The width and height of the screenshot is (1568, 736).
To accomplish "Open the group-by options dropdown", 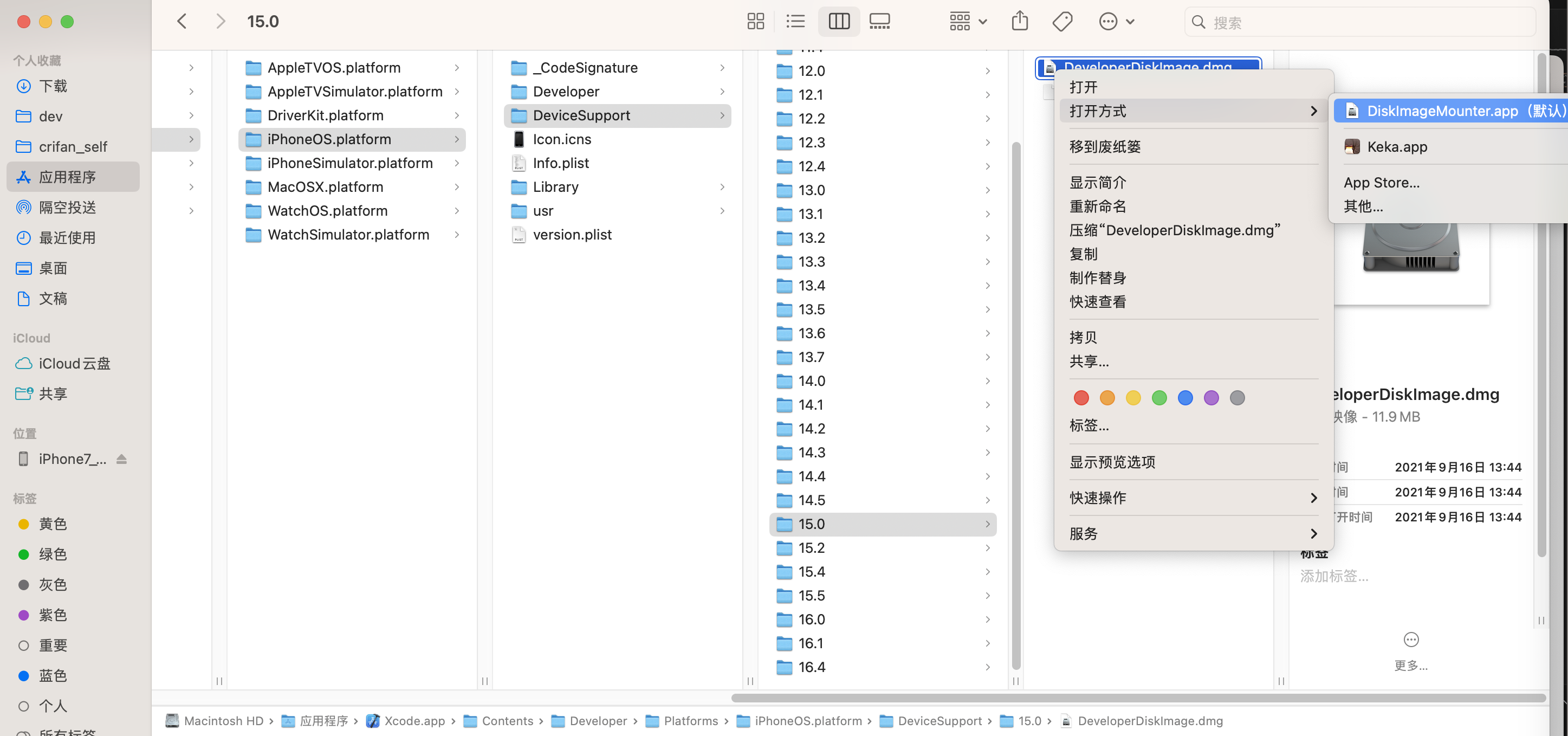I will tap(968, 22).
